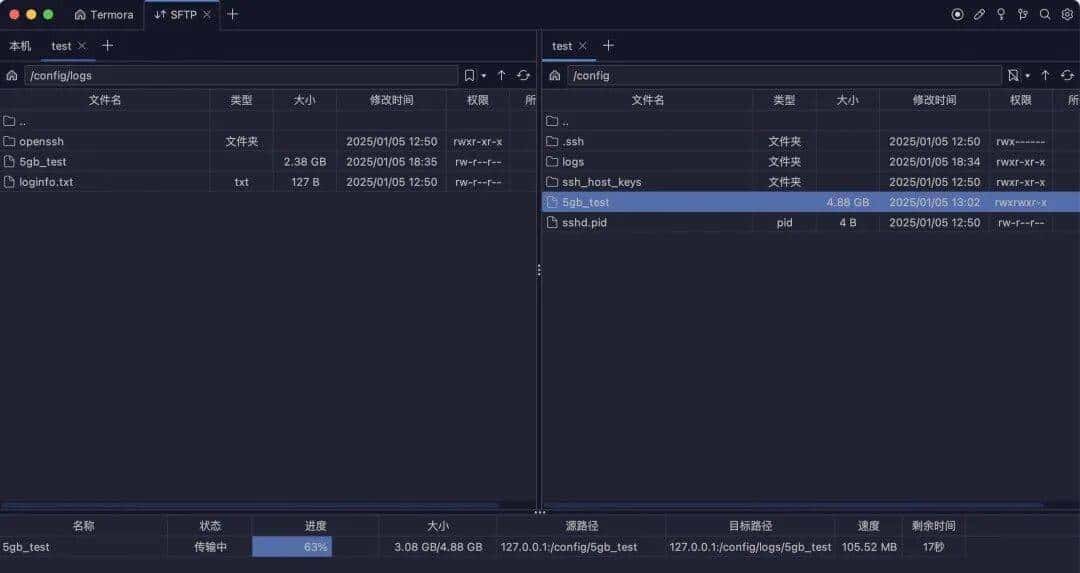Sort left pane by 文件名 column
The width and height of the screenshot is (1080, 573).
105,101
